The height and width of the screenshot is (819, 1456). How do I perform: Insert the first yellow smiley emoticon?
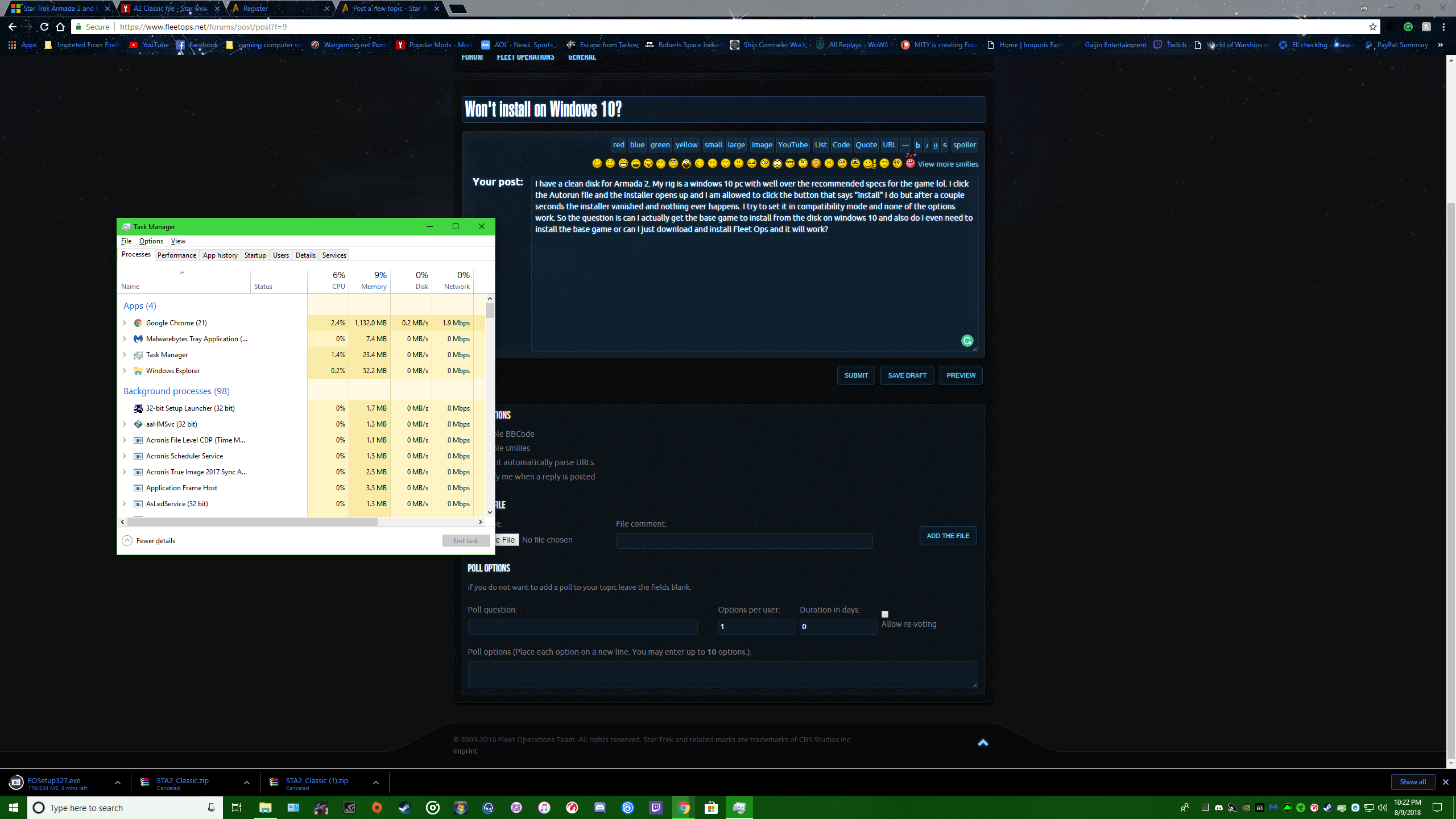pyautogui.click(x=597, y=164)
